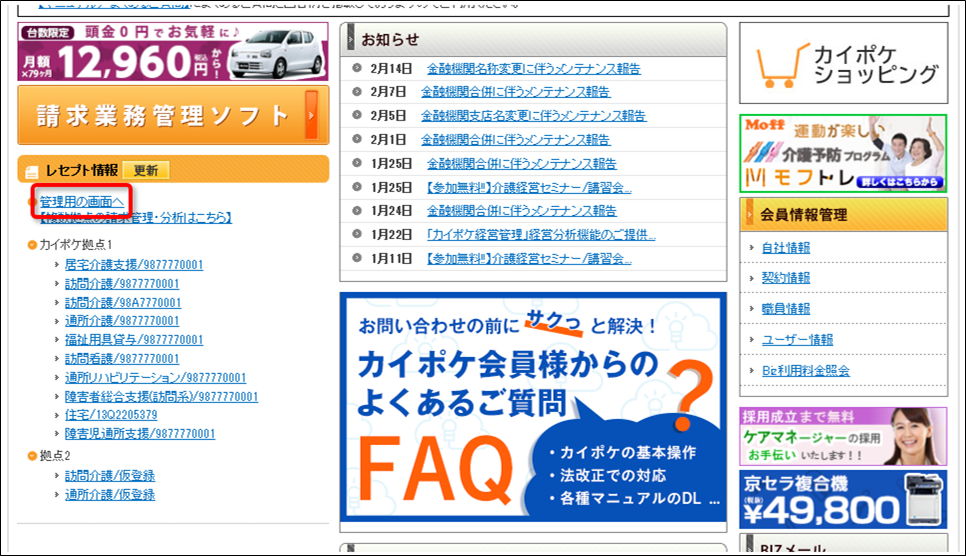
Task: Open the car lease 12,960円 ad banner
Action: 172,52
